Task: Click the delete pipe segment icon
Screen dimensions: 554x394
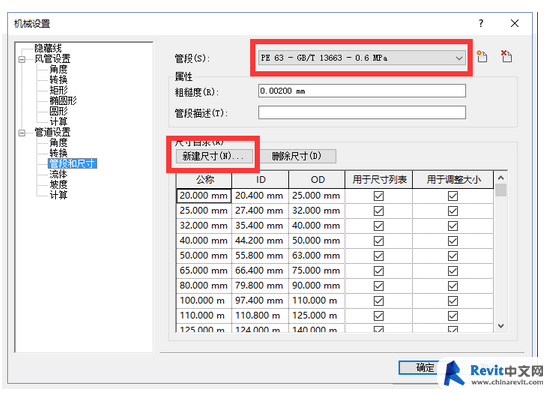Action: (x=506, y=56)
